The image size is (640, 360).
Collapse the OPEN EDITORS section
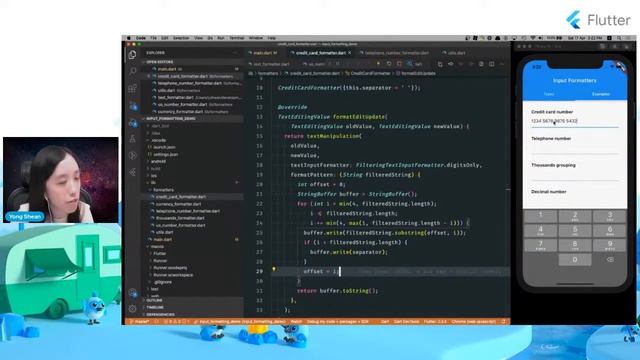coord(160,62)
